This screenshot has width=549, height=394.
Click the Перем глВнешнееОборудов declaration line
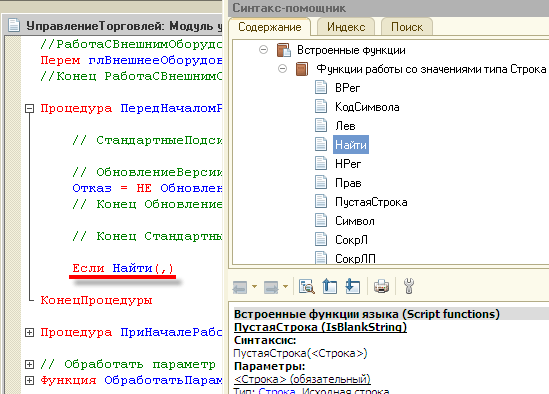(x=131, y=60)
